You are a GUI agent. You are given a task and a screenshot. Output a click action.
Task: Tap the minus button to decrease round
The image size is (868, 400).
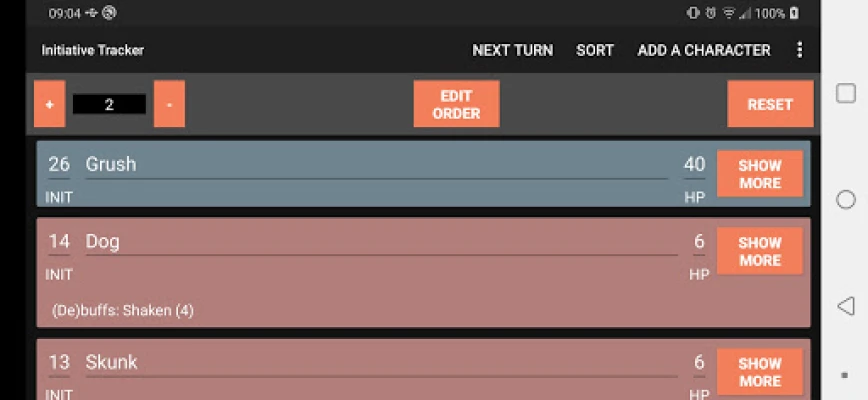click(x=169, y=104)
